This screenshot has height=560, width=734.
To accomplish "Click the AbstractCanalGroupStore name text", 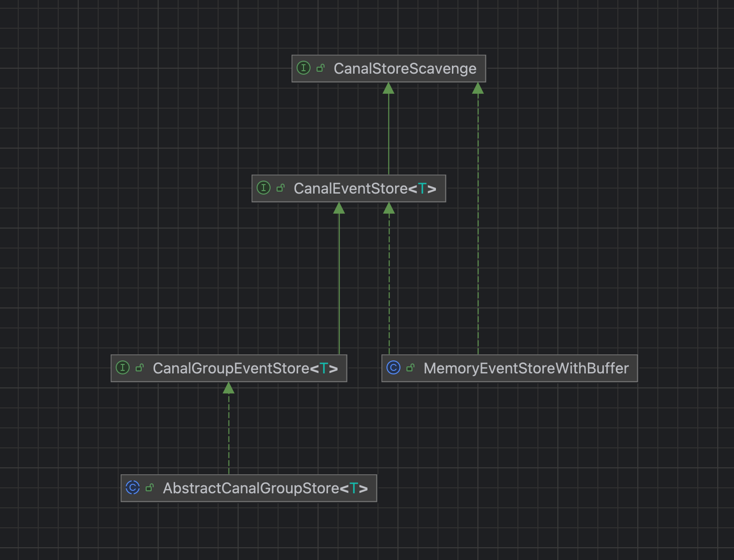I will click(250, 488).
